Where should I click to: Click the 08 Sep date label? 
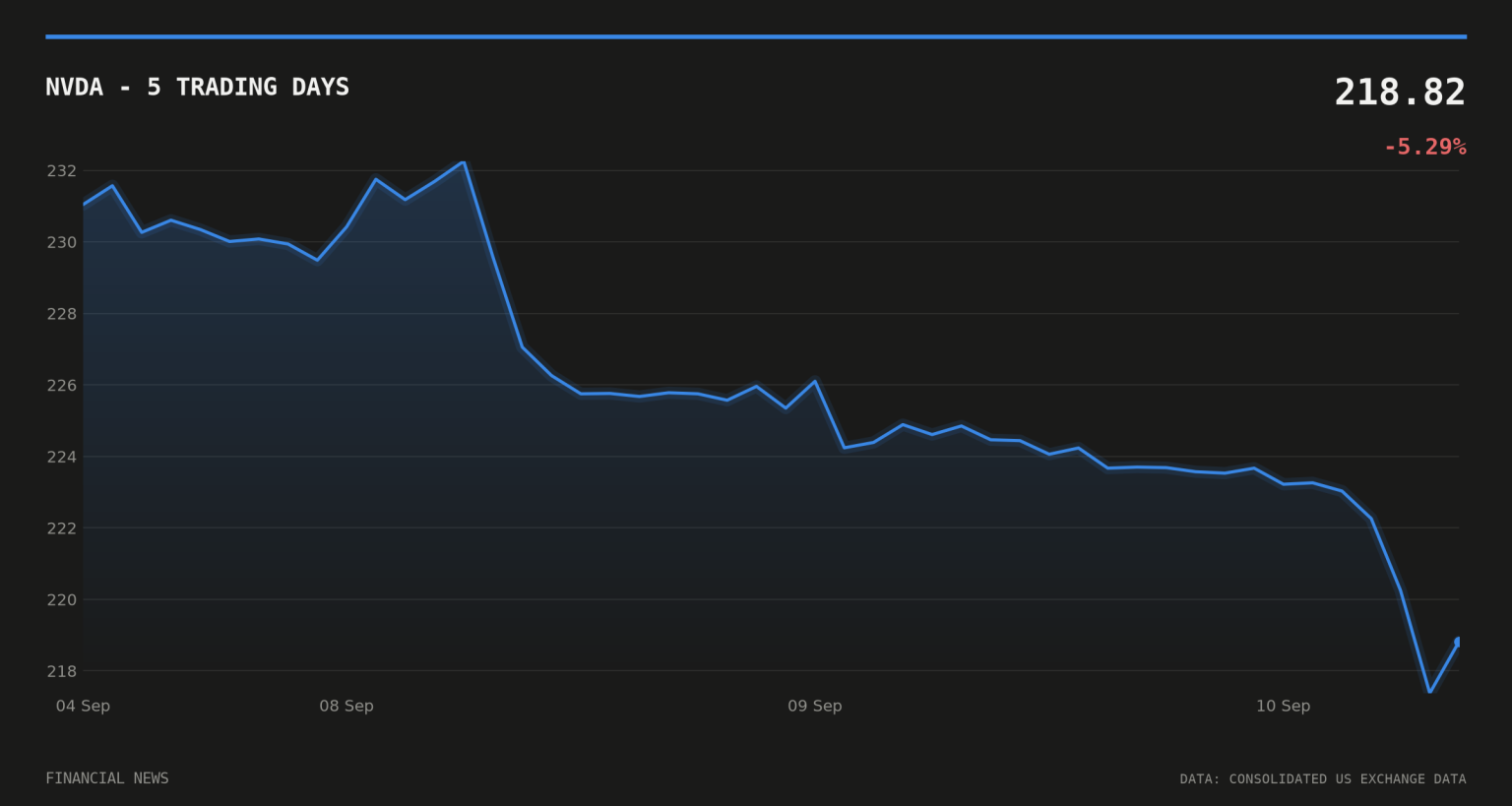(346, 706)
